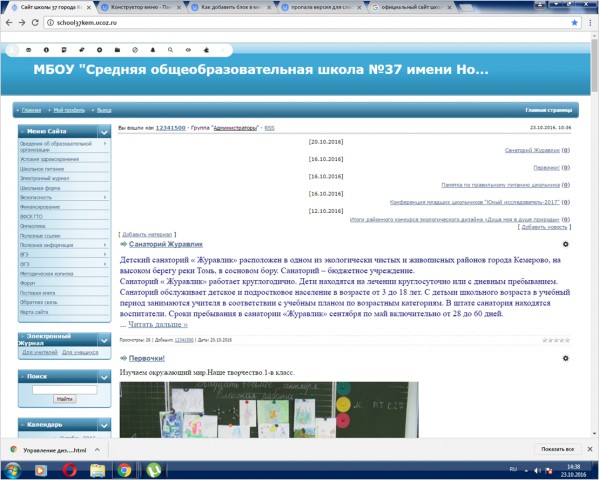Click the Chrome taskbar icon
Image resolution: width=599 pixels, height=480 pixels.
pyautogui.click(x=125, y=470)
